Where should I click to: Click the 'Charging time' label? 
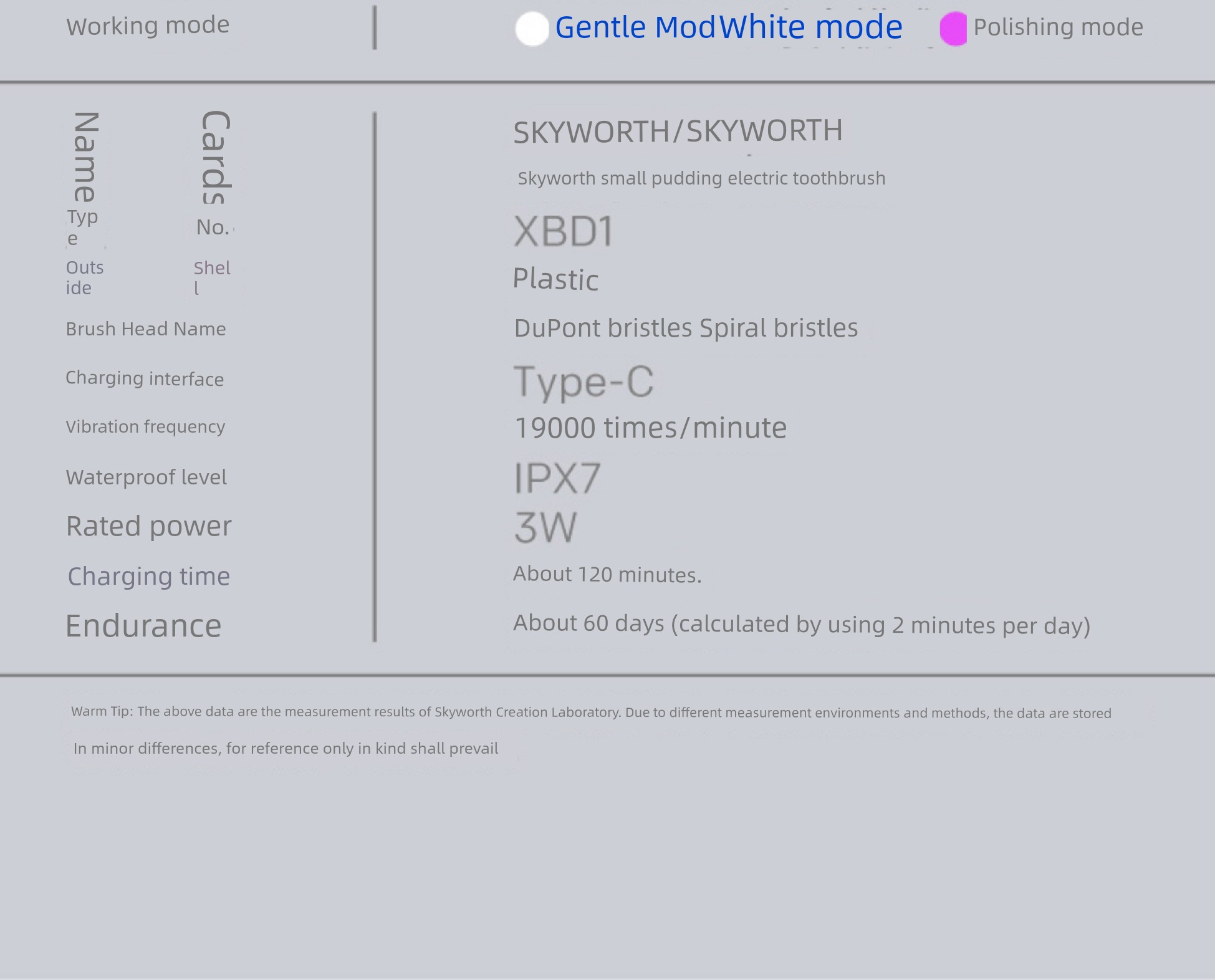[148, 577]
